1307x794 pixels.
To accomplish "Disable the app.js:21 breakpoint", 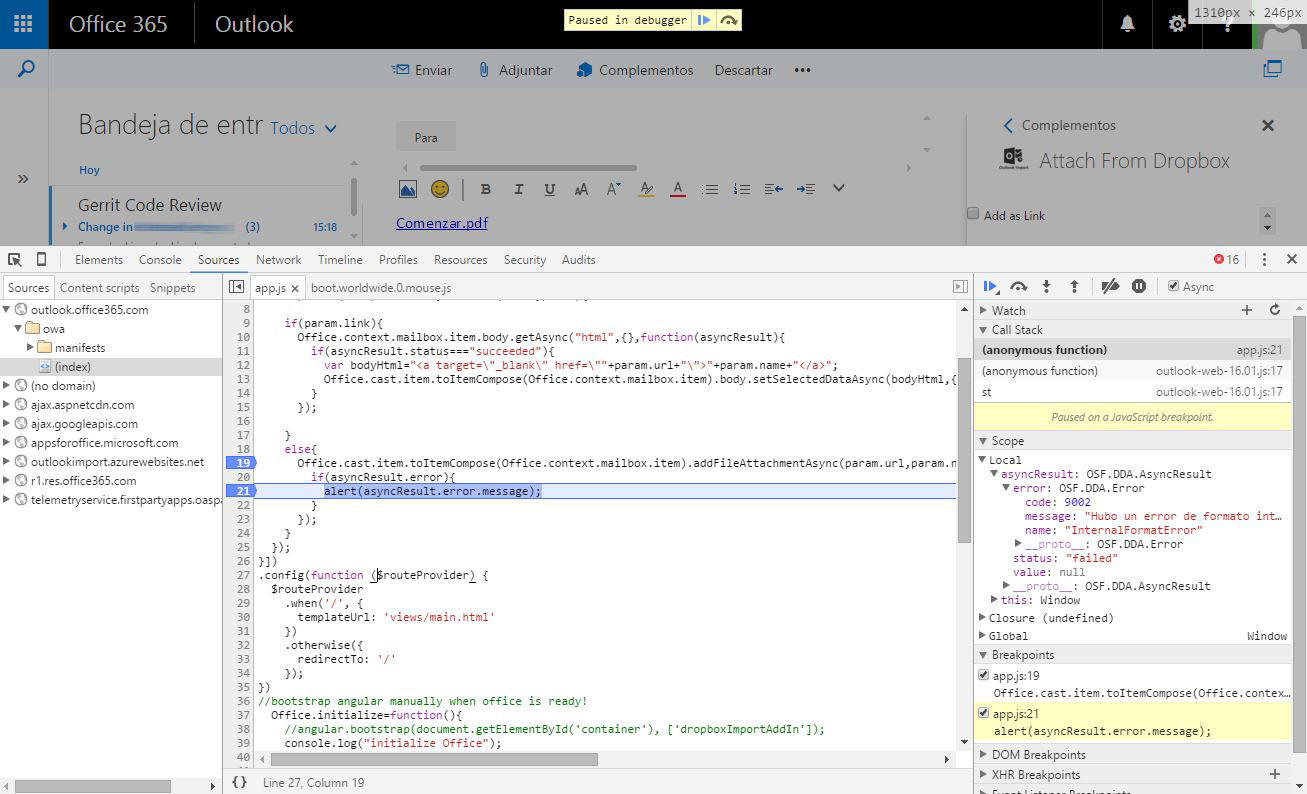I will 984,713.
